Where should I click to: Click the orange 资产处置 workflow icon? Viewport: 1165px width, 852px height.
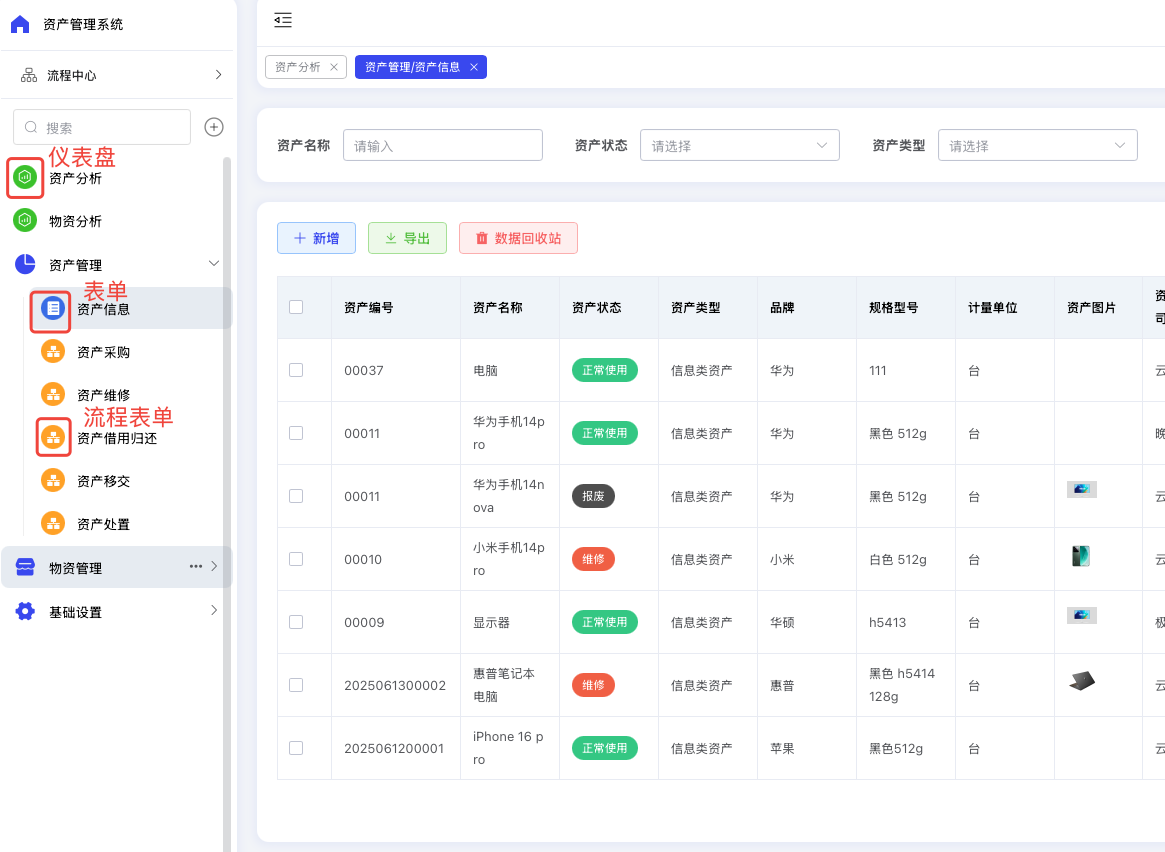(53, 524)
